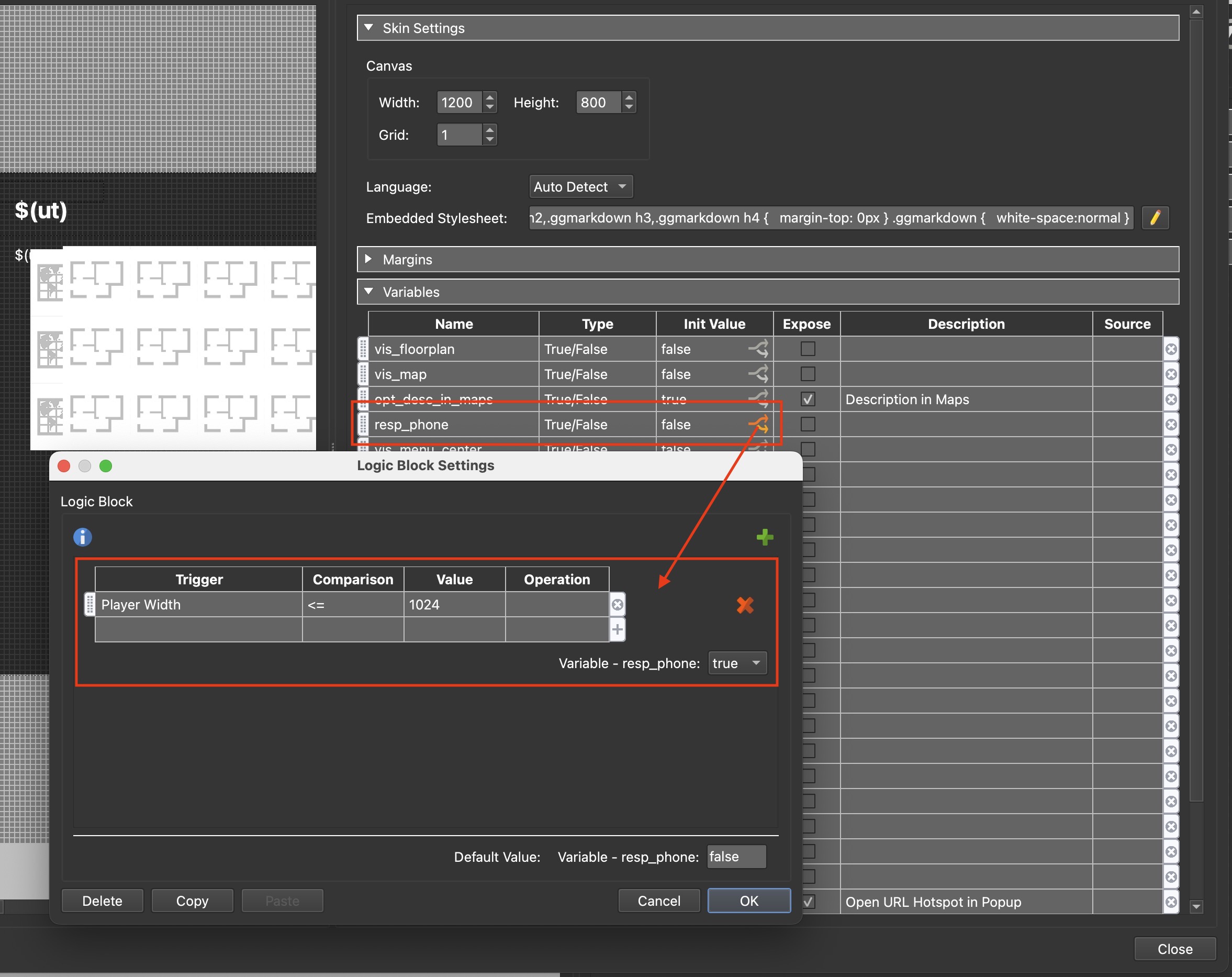Image resolution: width=1232 pixels, height=977 pixels.
Task: Add a new logic block with green plus
Action: click(765, 537)
